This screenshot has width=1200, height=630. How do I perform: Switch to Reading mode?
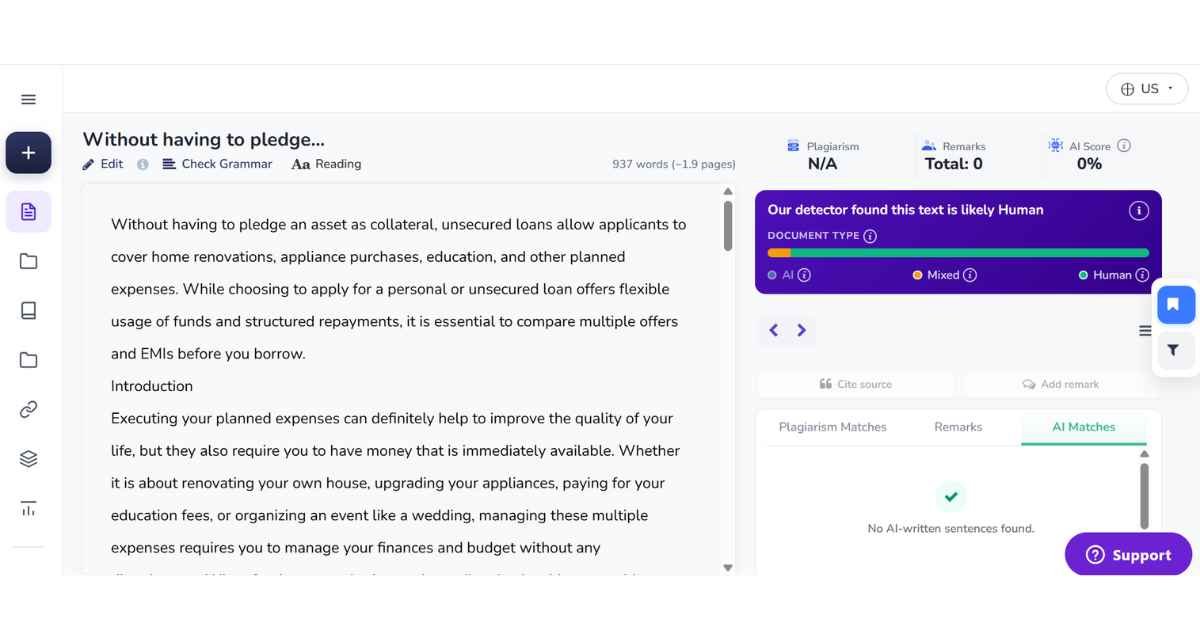pos(326,164)
